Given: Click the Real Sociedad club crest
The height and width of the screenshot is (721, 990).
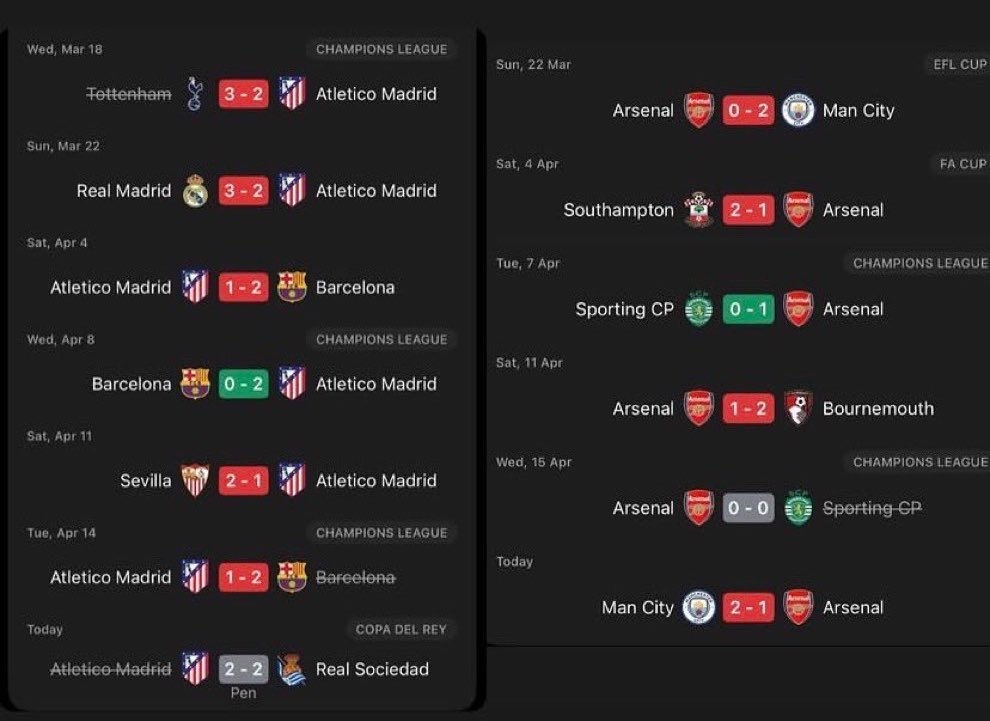Looking at the screenshot, I should tap(292, 669).
